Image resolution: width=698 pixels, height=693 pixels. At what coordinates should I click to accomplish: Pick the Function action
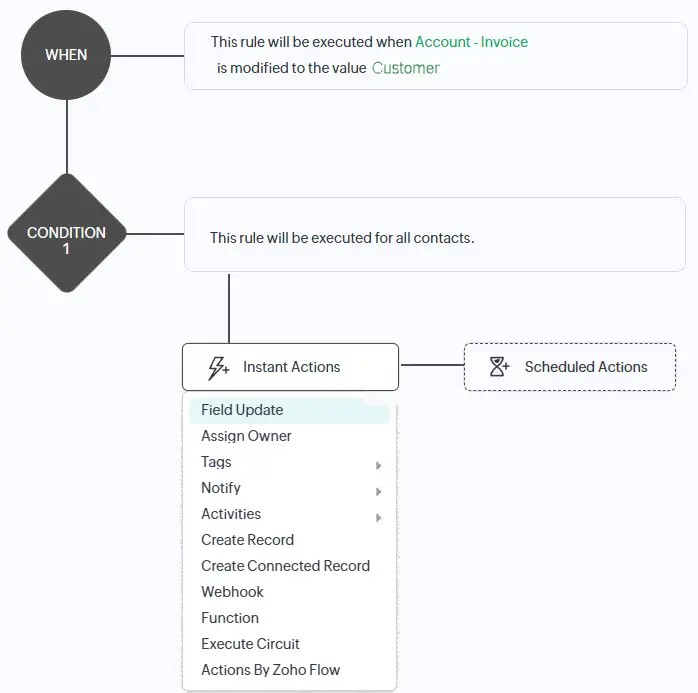230,618
